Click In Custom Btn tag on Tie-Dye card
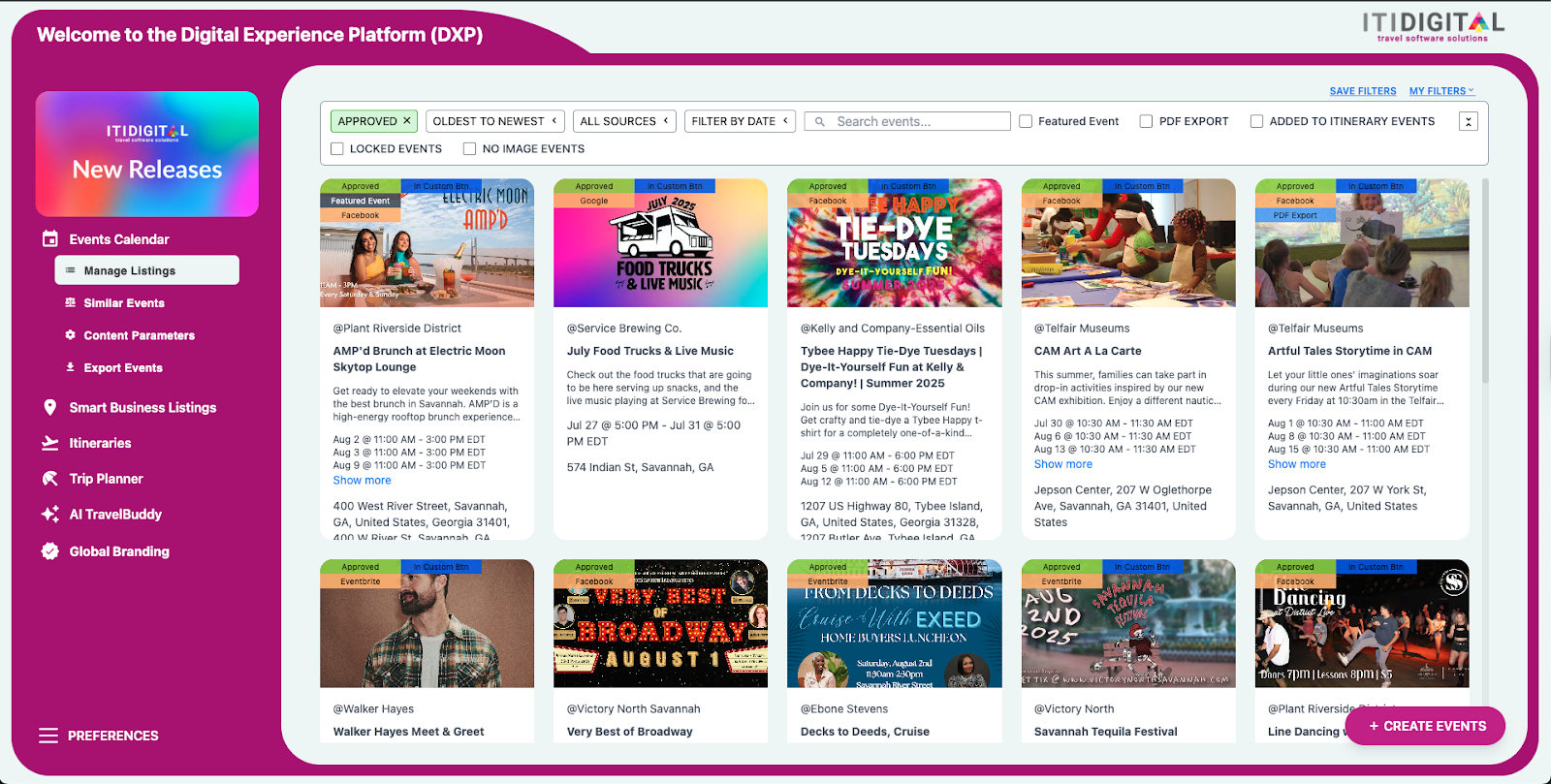Screen dimensions: 1551x784 [x=908, y=186]
